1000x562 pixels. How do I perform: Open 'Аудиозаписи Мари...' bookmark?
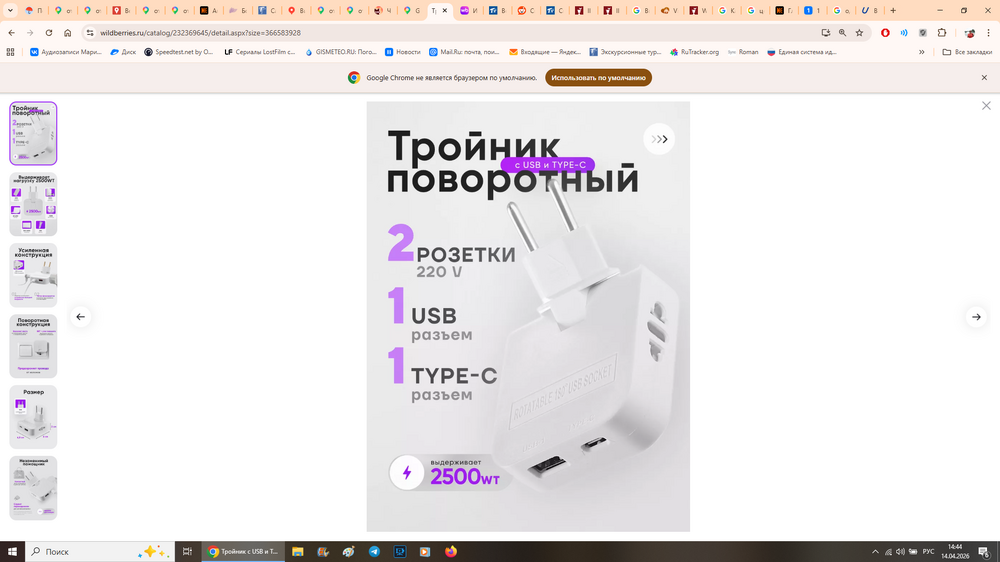(x=66, y=52)
